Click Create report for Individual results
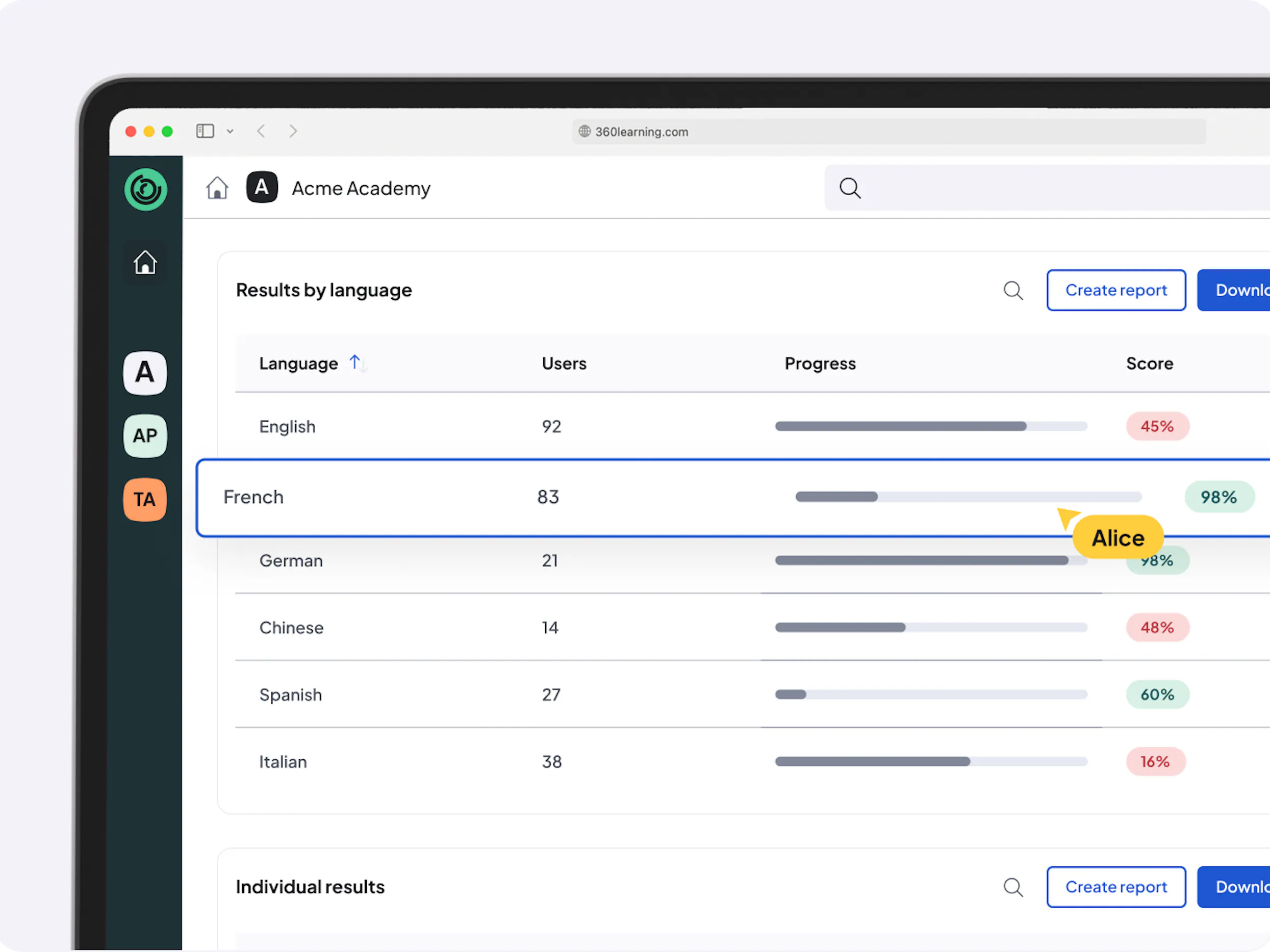This screenshot has width=1270, height=952. pyautogui.click(x=1116, y=887)
